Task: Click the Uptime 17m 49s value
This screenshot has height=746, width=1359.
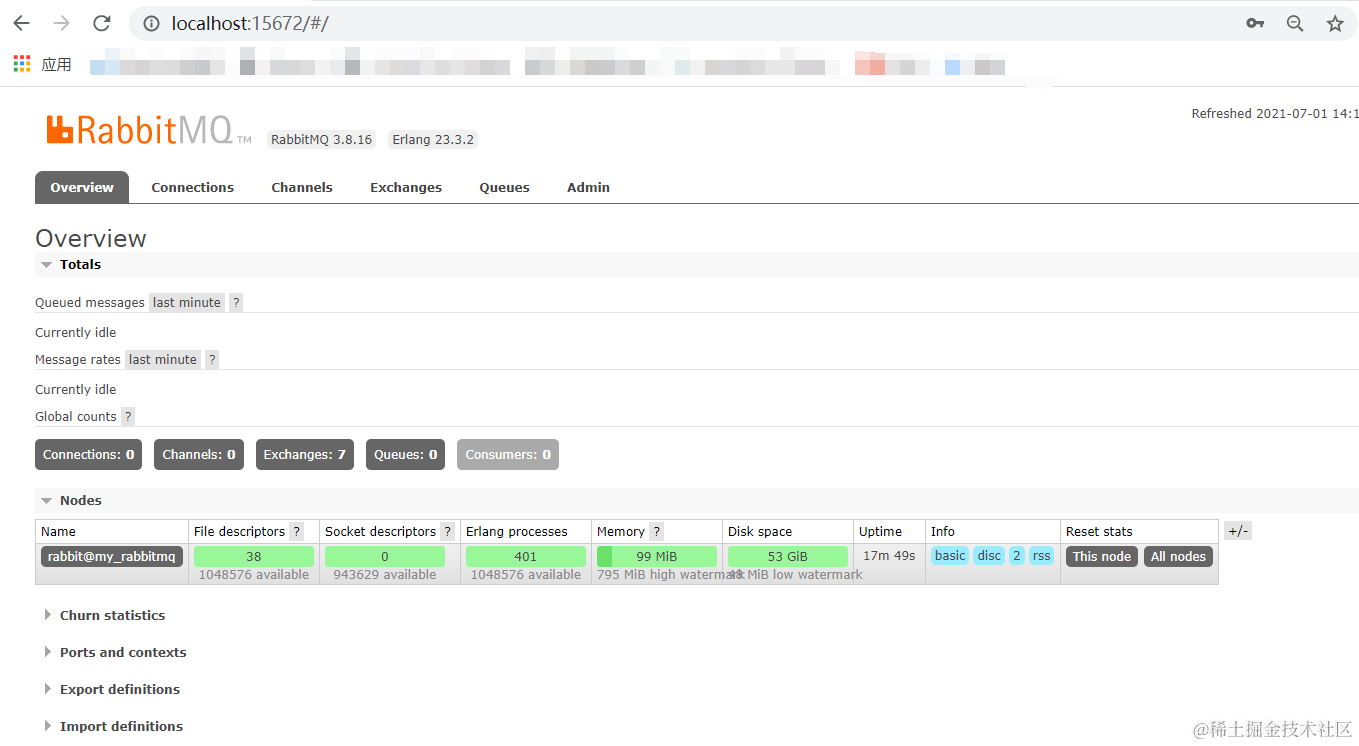Action: (890, 555)
